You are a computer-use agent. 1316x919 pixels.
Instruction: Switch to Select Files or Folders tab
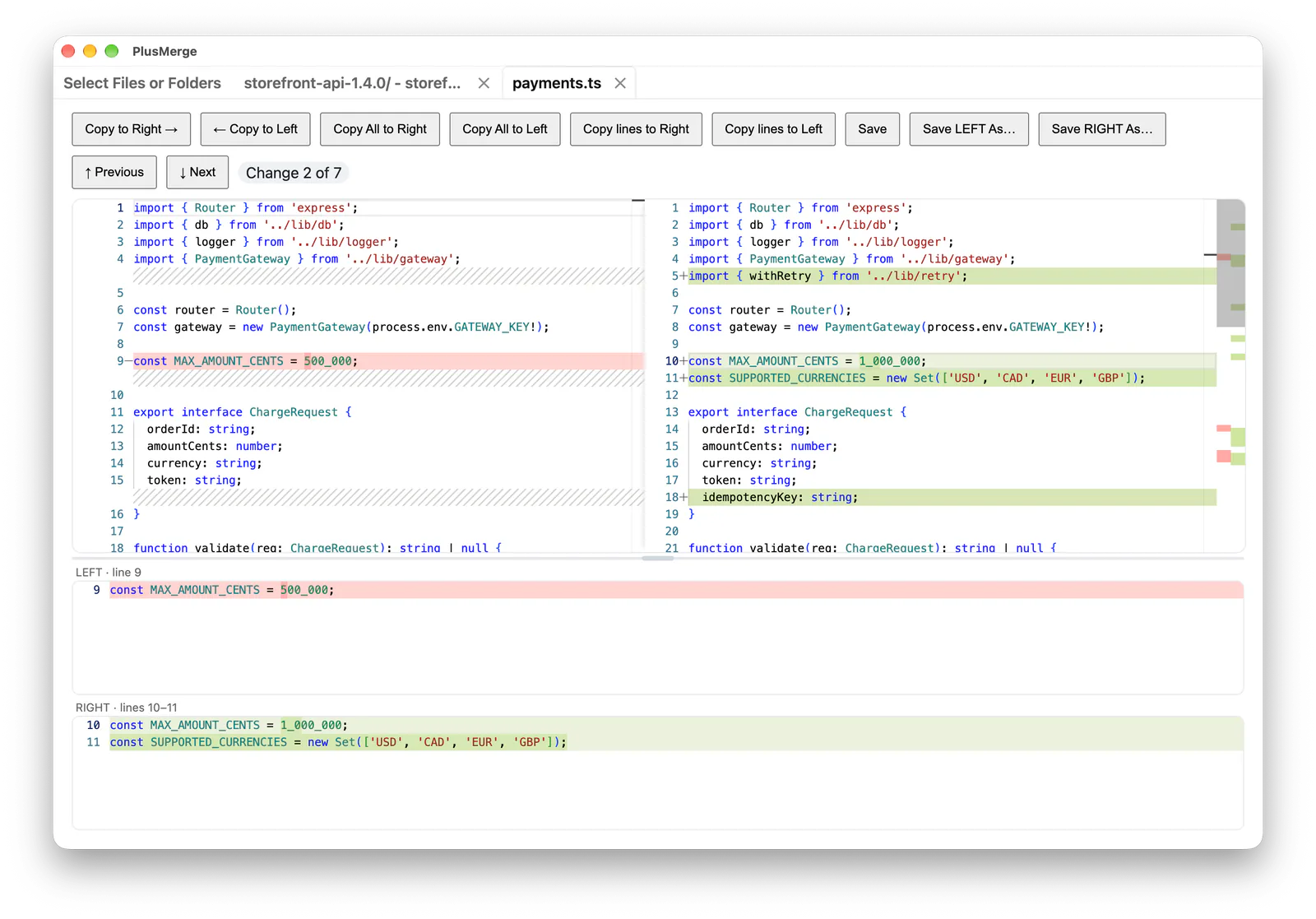(142, 83)
